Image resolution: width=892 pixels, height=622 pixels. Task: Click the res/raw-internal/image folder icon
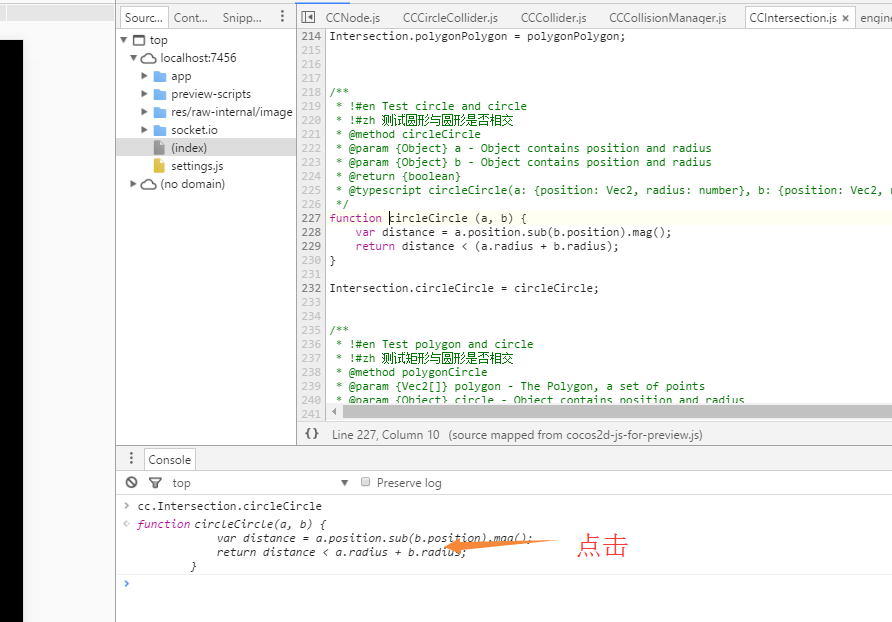[160, 112]
